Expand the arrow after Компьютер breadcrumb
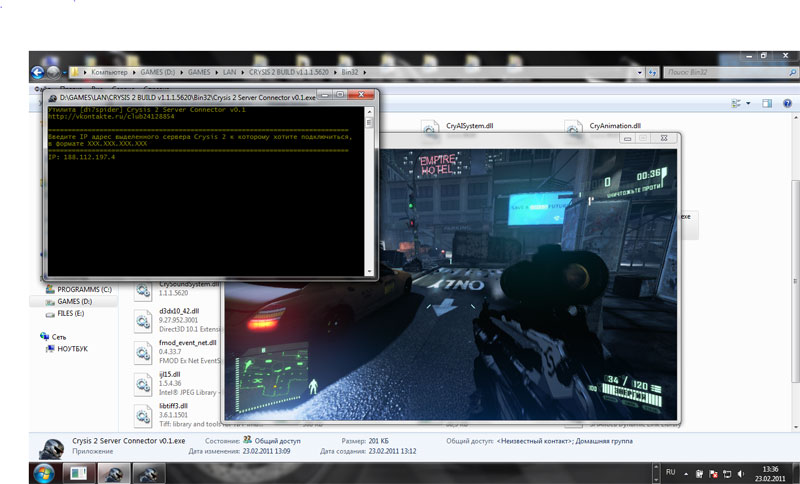The image size is (800, 484). coord(134,72)
